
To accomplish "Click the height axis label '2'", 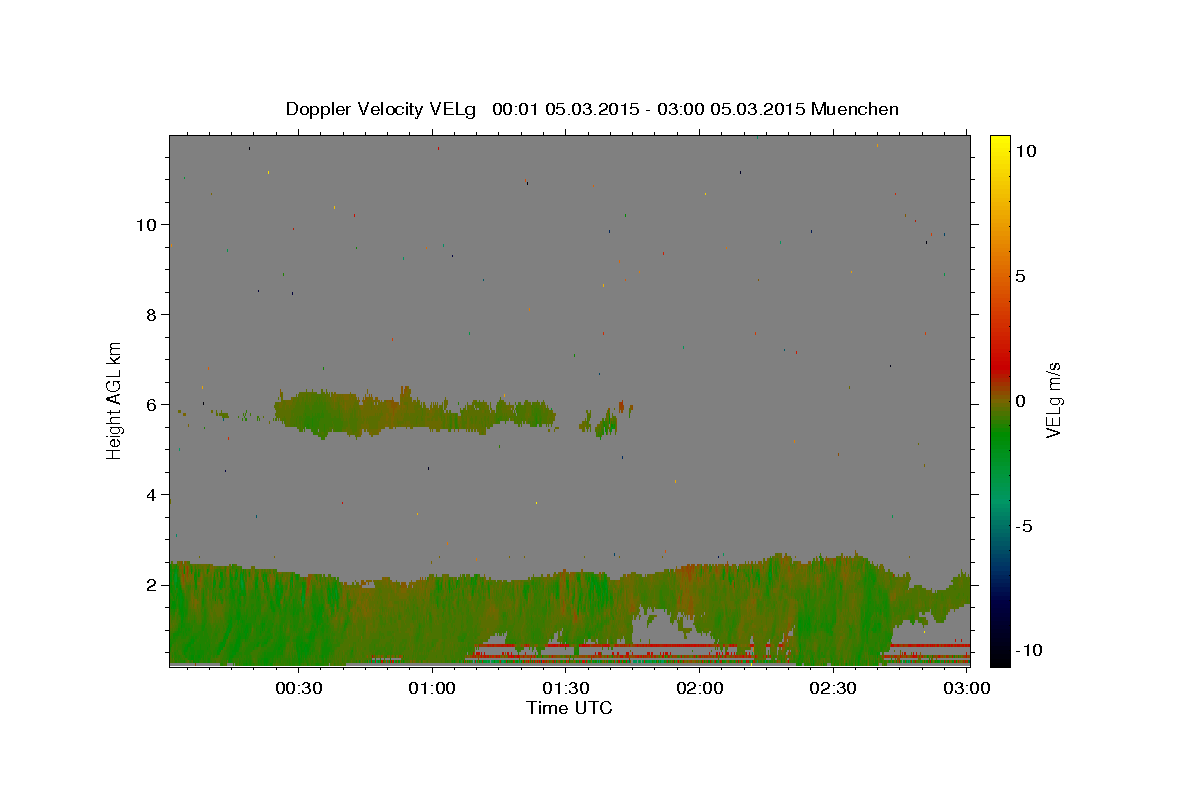I will tap(153, 585).
